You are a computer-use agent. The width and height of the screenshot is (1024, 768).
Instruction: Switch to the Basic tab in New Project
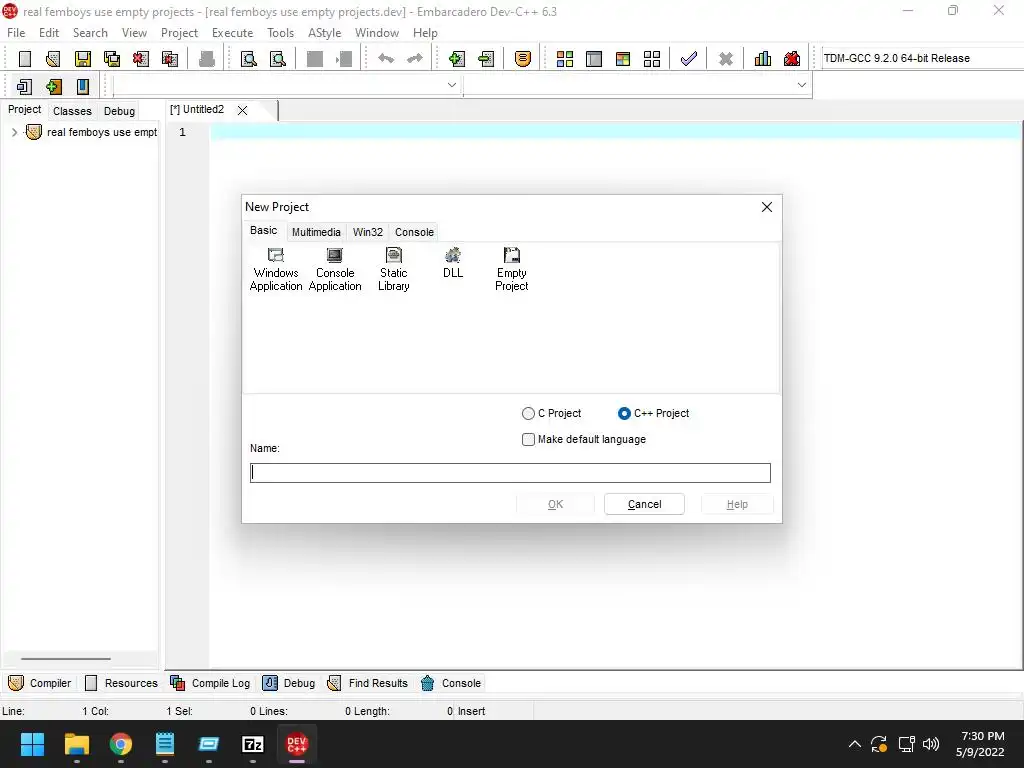tap(264, 231)
